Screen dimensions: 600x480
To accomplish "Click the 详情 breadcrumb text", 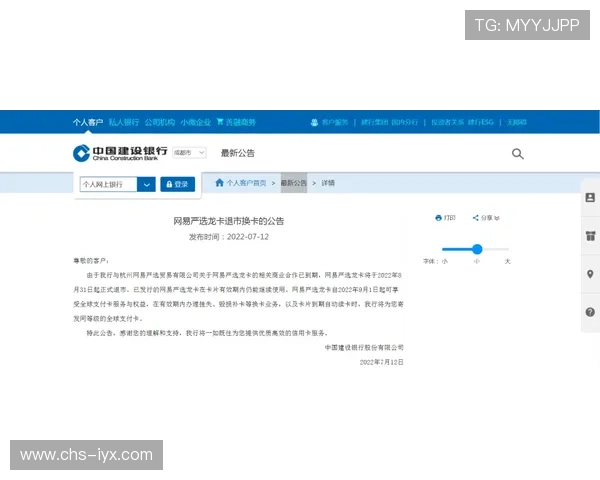I will 328,183.
